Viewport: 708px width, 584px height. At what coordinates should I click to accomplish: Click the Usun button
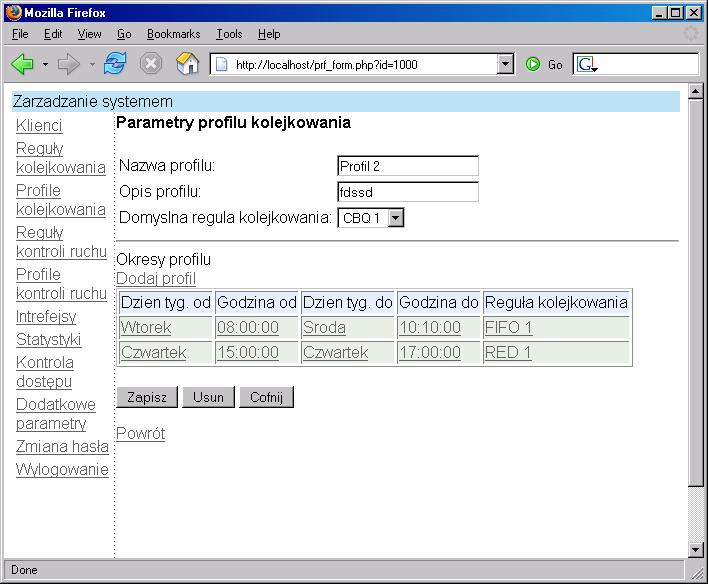pos(208,397)
